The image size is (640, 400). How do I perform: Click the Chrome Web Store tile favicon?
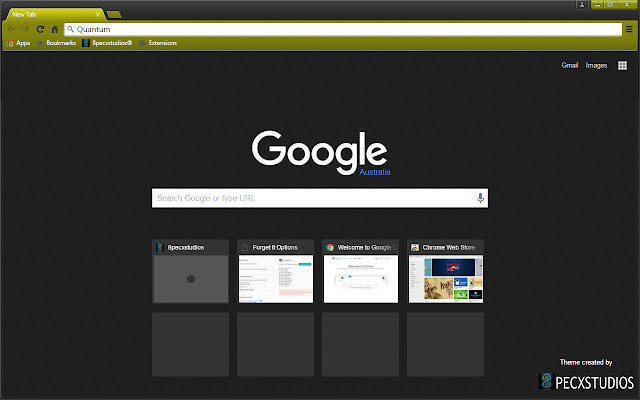[x=415, y=247]
